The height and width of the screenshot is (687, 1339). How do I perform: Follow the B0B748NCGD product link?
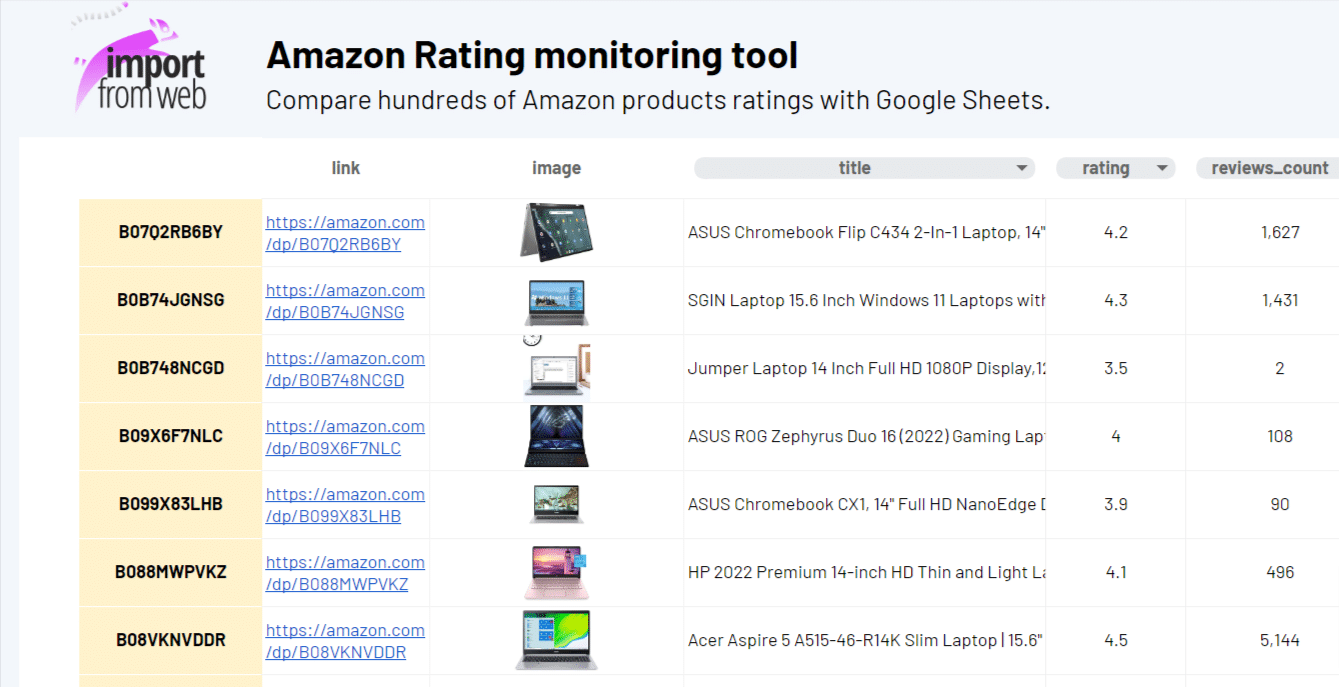click(345, 369)
